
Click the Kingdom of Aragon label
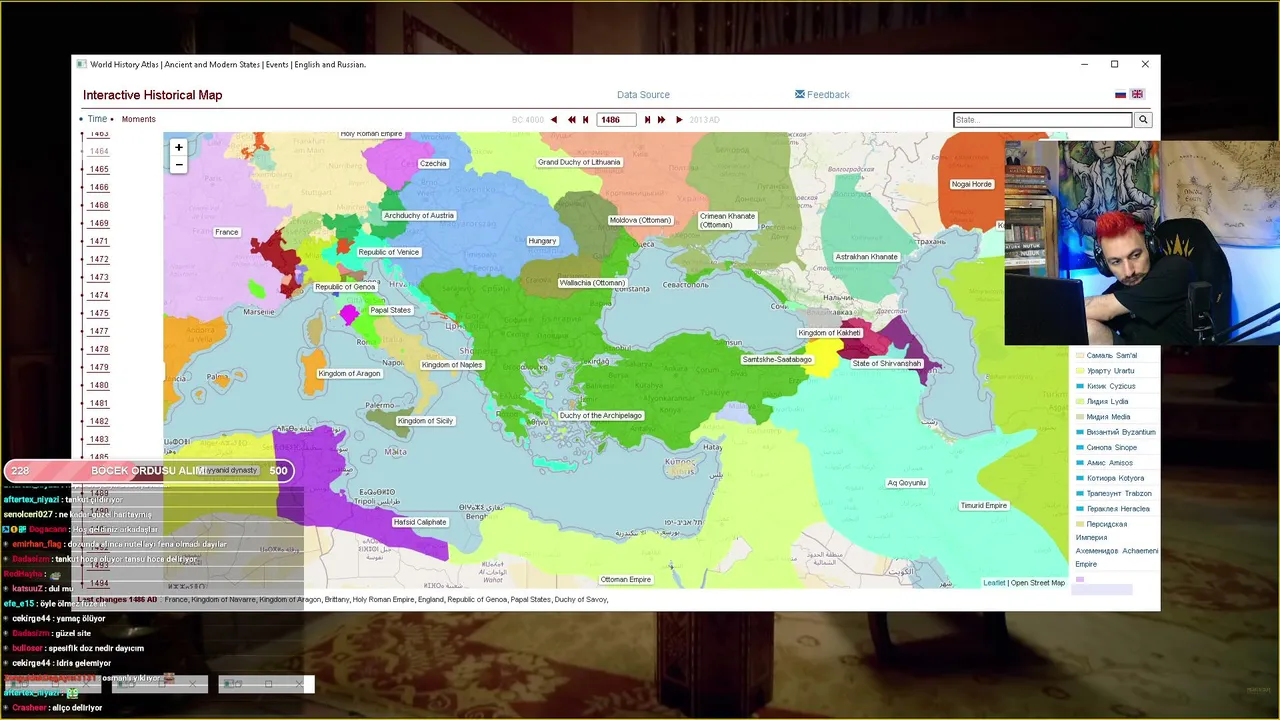pyautogui.click(x=349, y=374)
